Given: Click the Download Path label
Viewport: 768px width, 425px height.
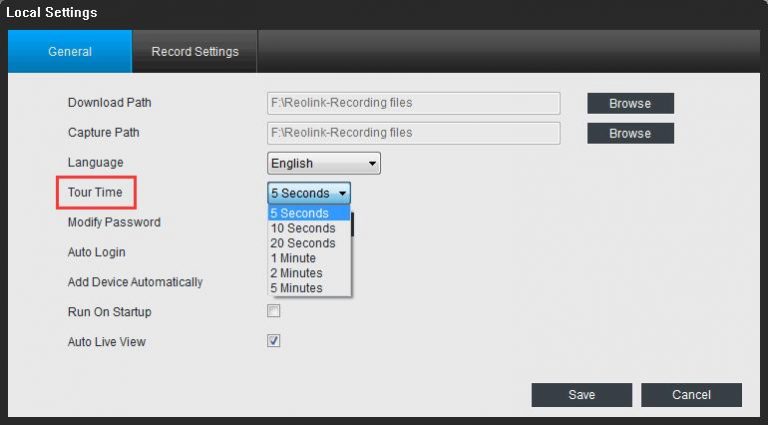Looking at the screenshot, I should (x=110, y=103).
